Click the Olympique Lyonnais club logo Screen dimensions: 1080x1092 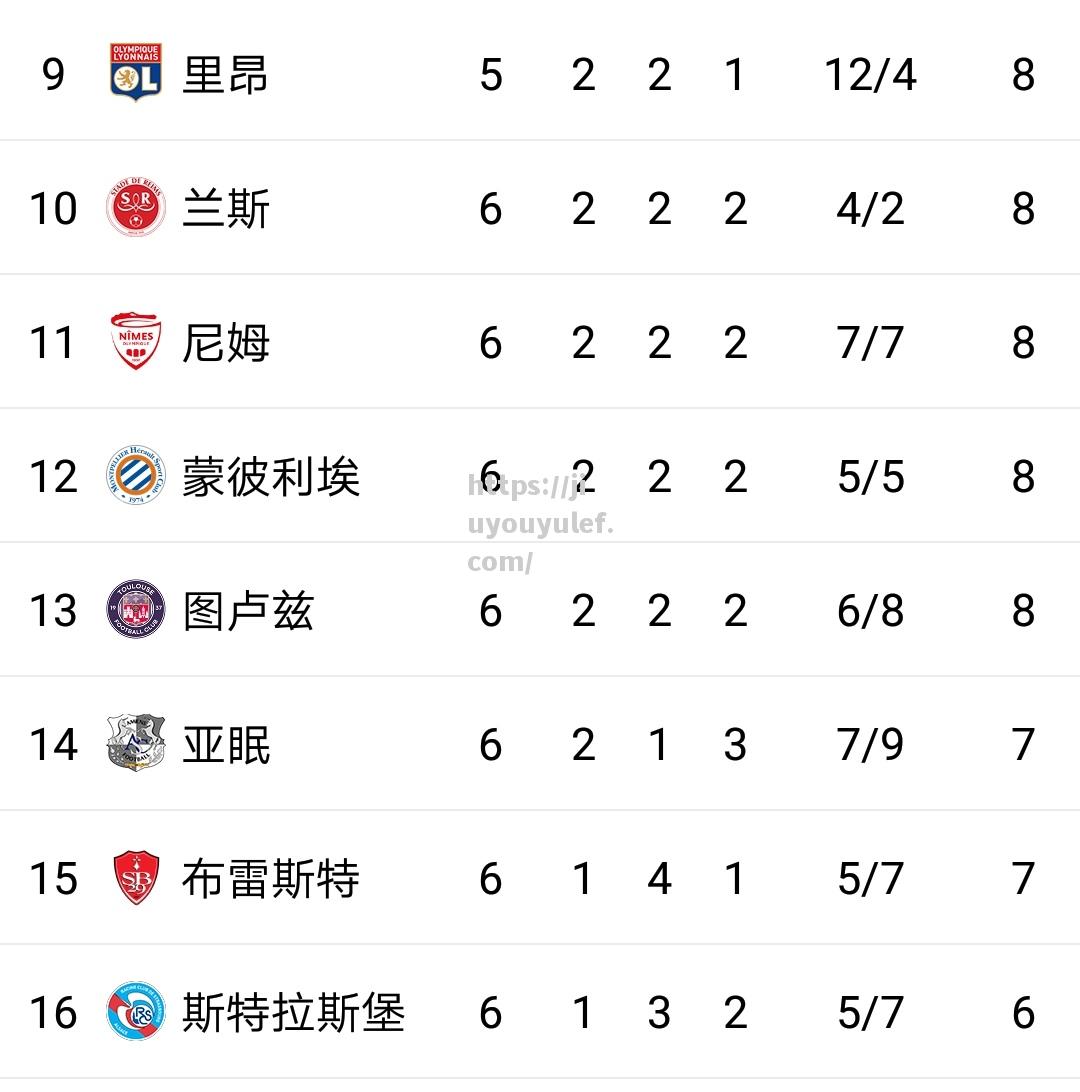tap(136, 72)
